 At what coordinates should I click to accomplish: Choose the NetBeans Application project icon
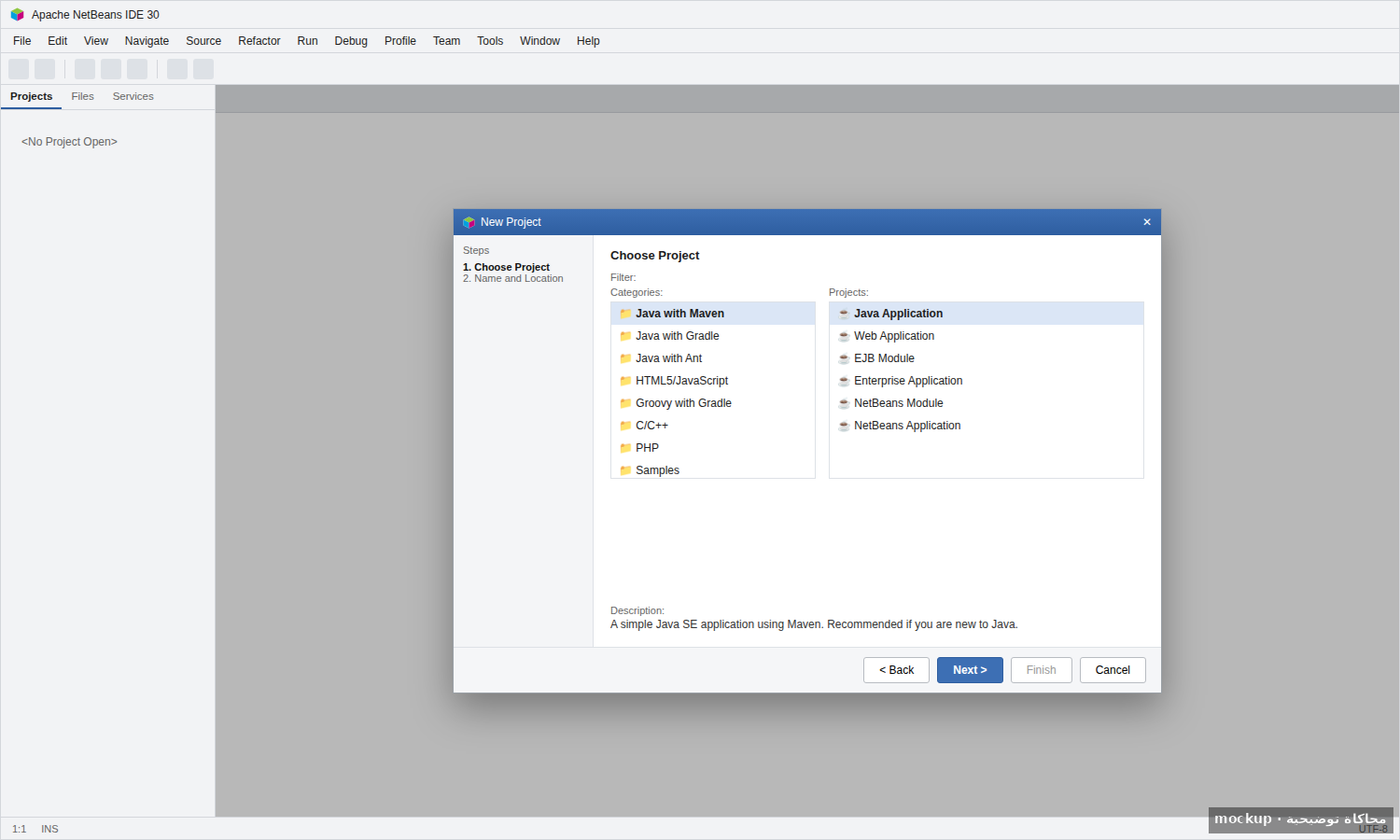pyautogui.click(x=844, y=426)
